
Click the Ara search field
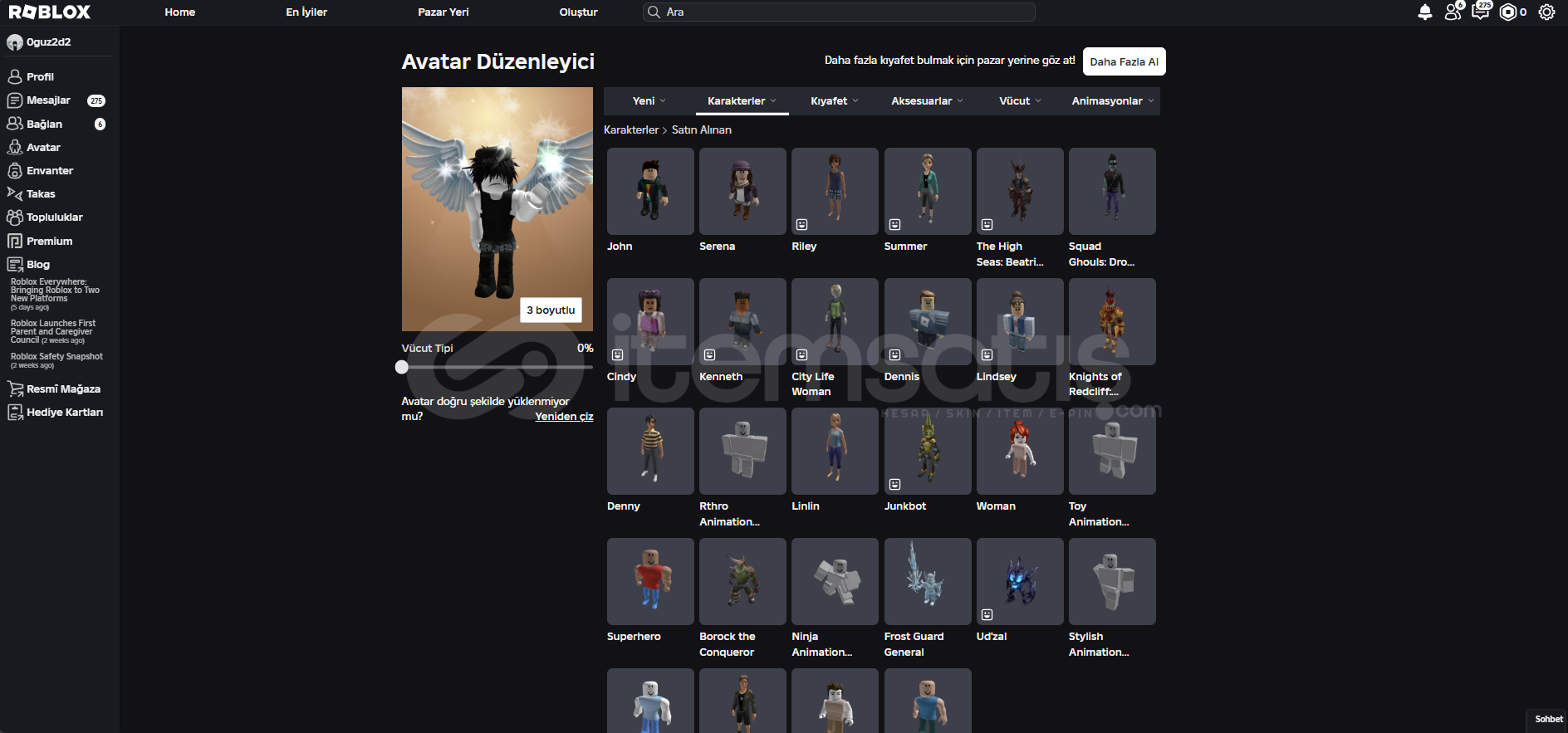(x=839, y=12)
